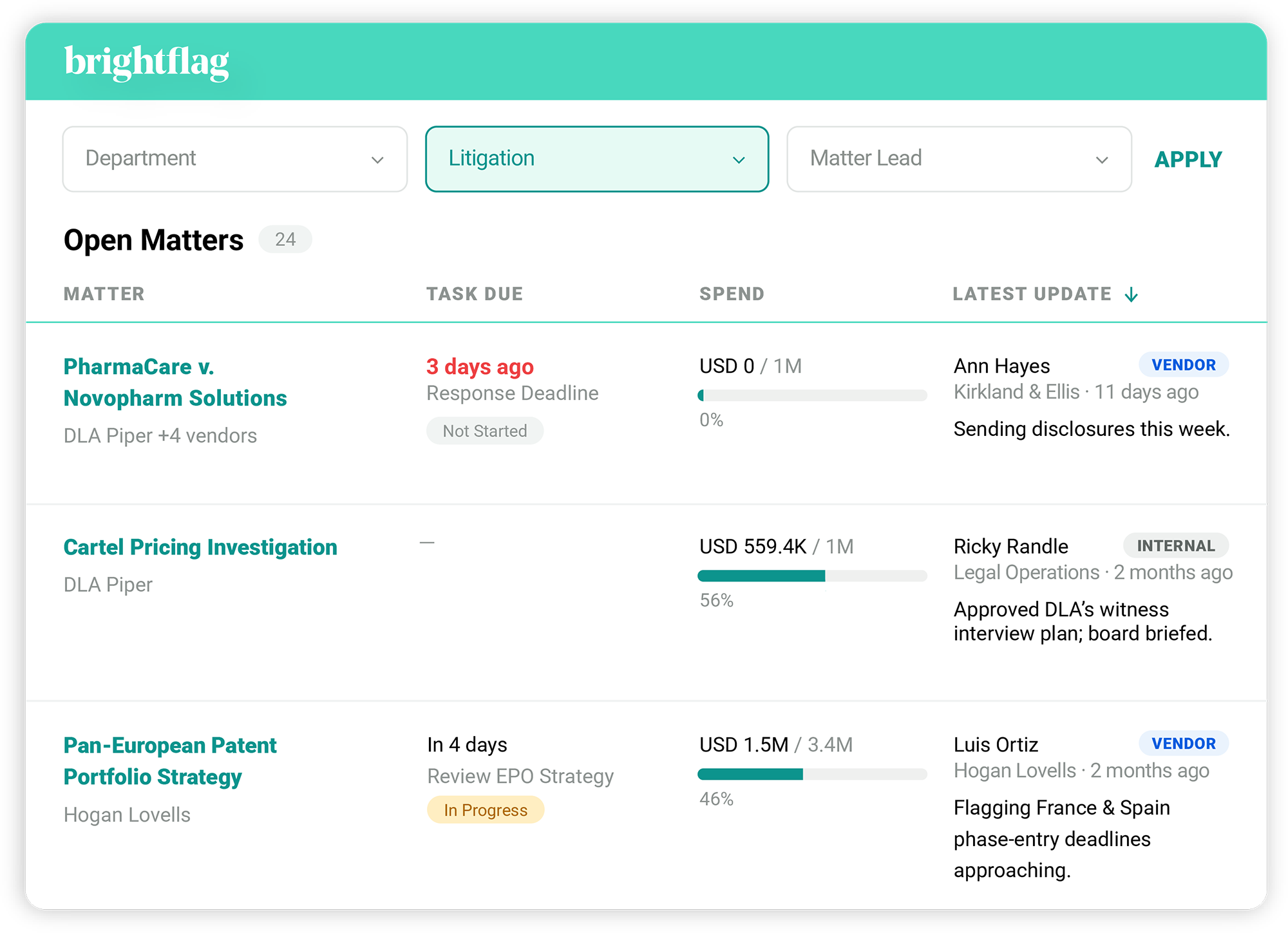The height and width of the screenshot is (933, 1288).
Task: Click the In Progress status badge
Action: (x=486, y=810)
